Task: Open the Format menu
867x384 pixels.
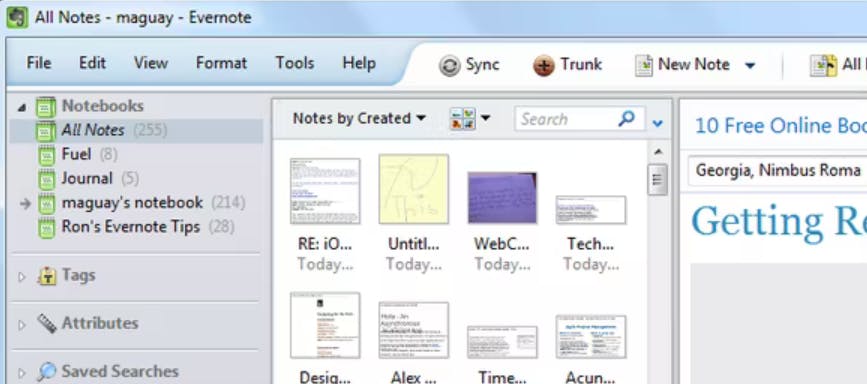Action: click(221, 63)
